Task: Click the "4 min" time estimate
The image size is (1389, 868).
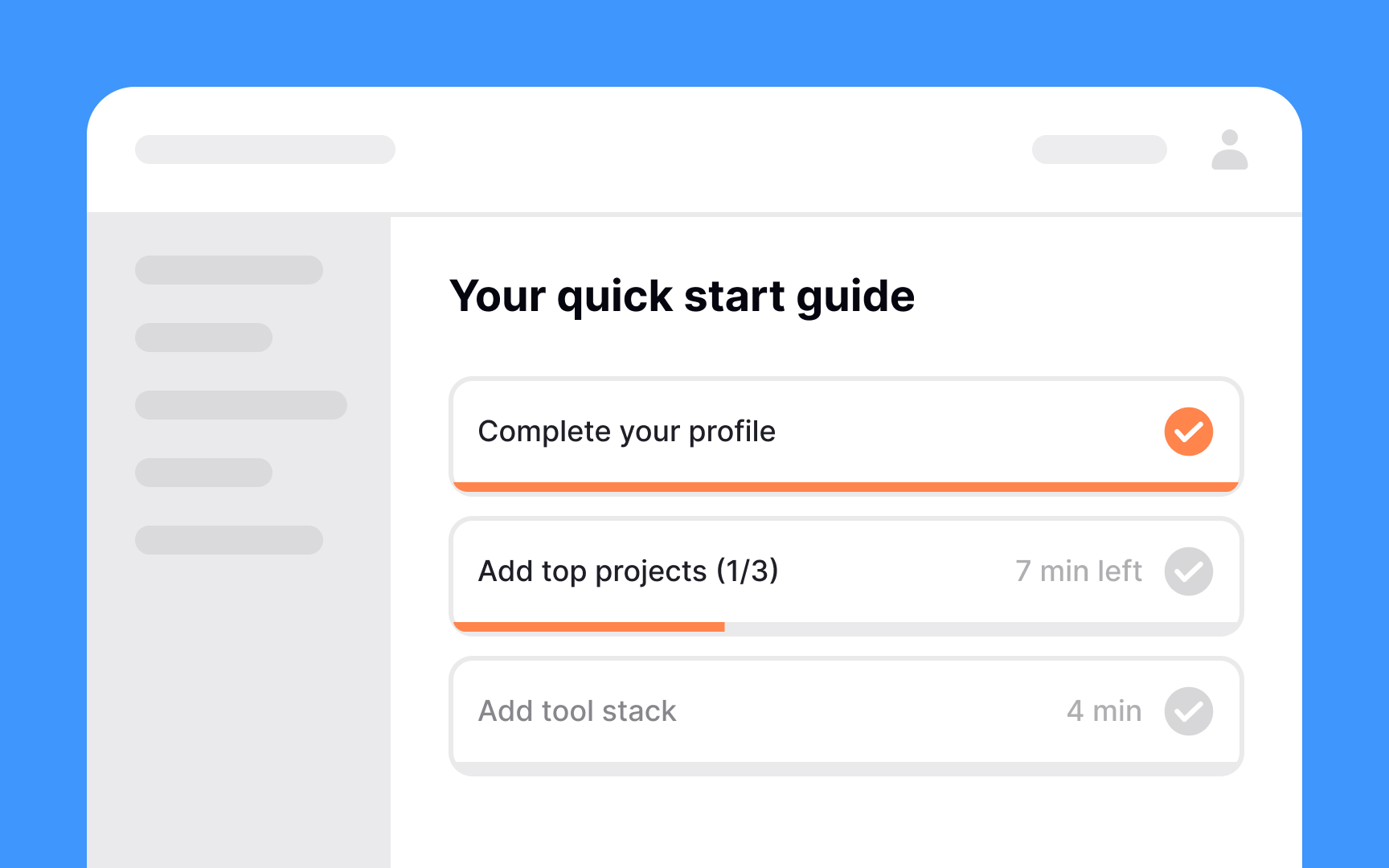Action: click(x=1104, y=711)
